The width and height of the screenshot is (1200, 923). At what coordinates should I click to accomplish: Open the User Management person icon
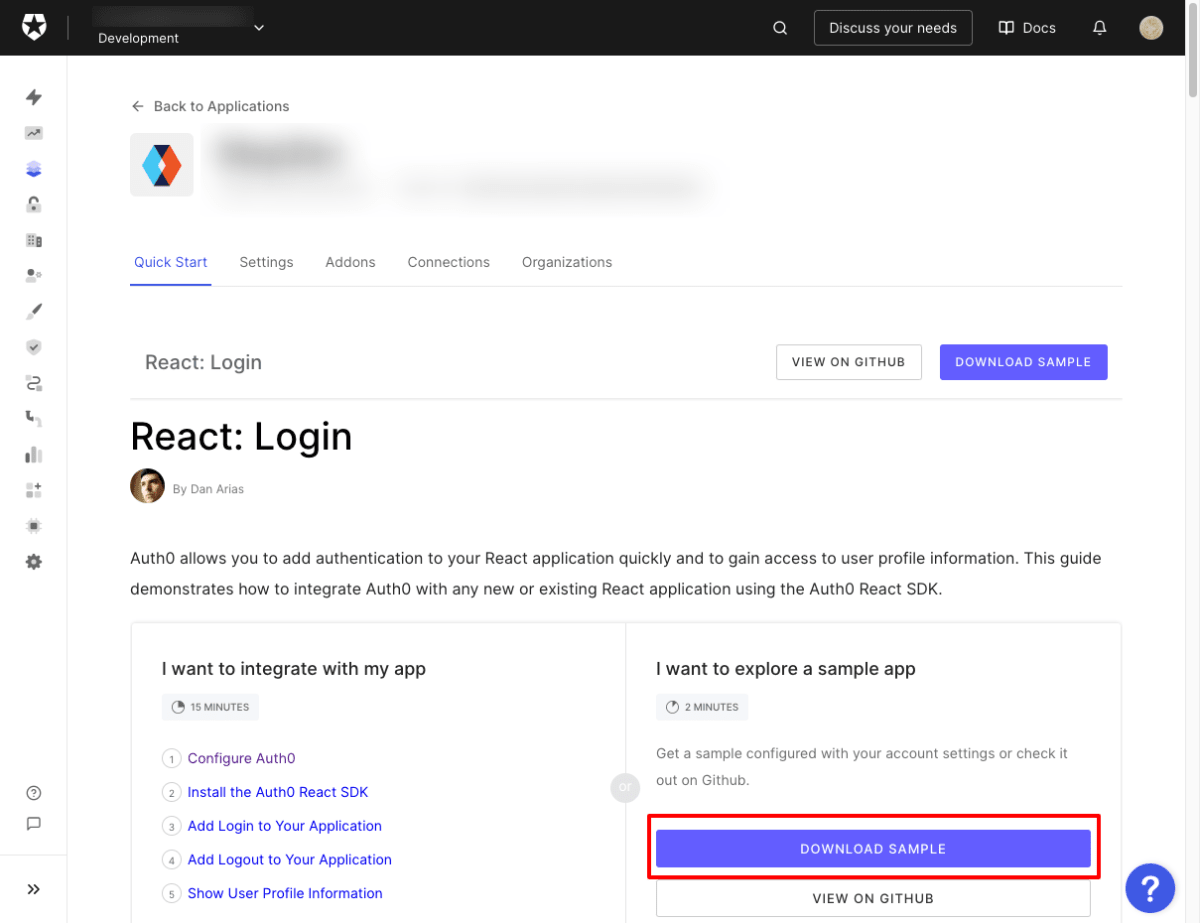point(34,275)
